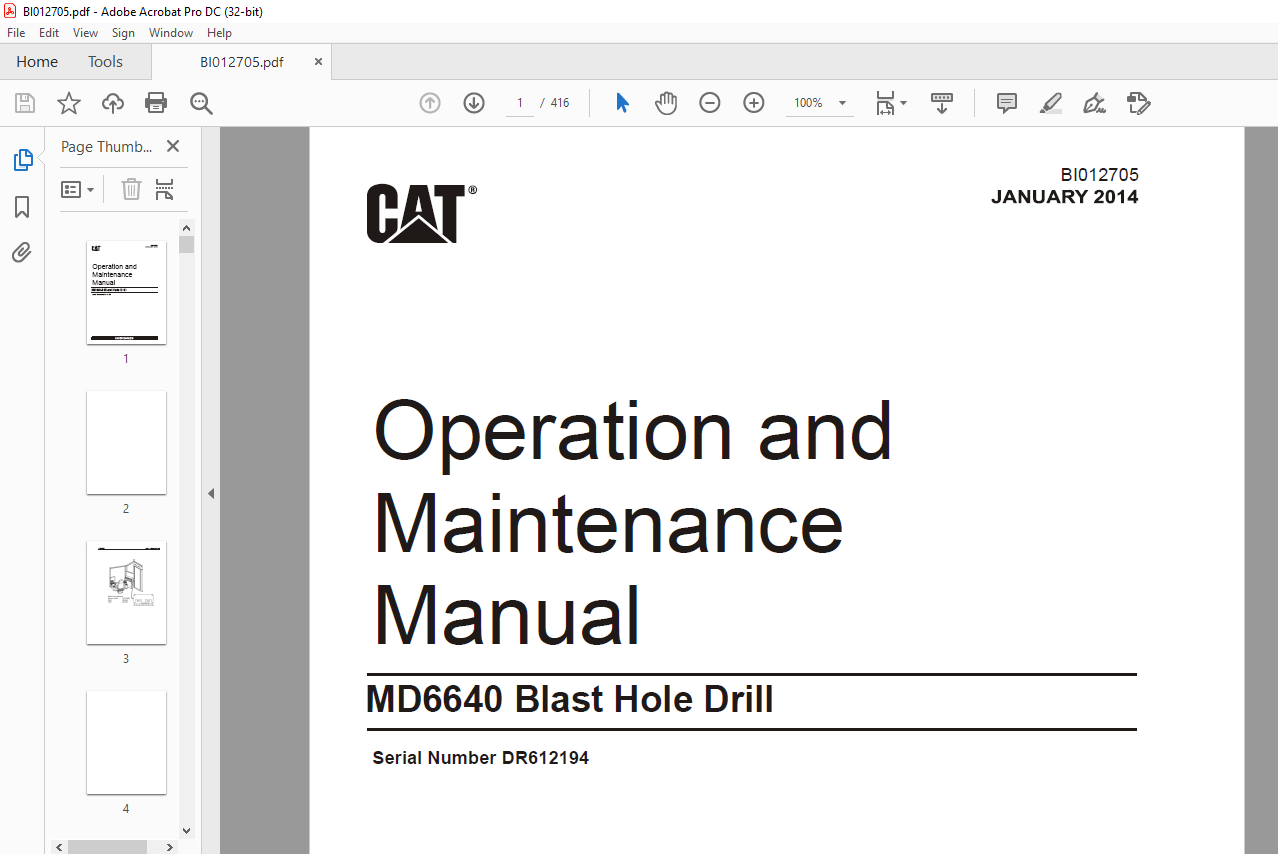The width and height of the screenshot is (1278, 854).
Task: Select the page 4 thumbnail
Action: [126, 742]
